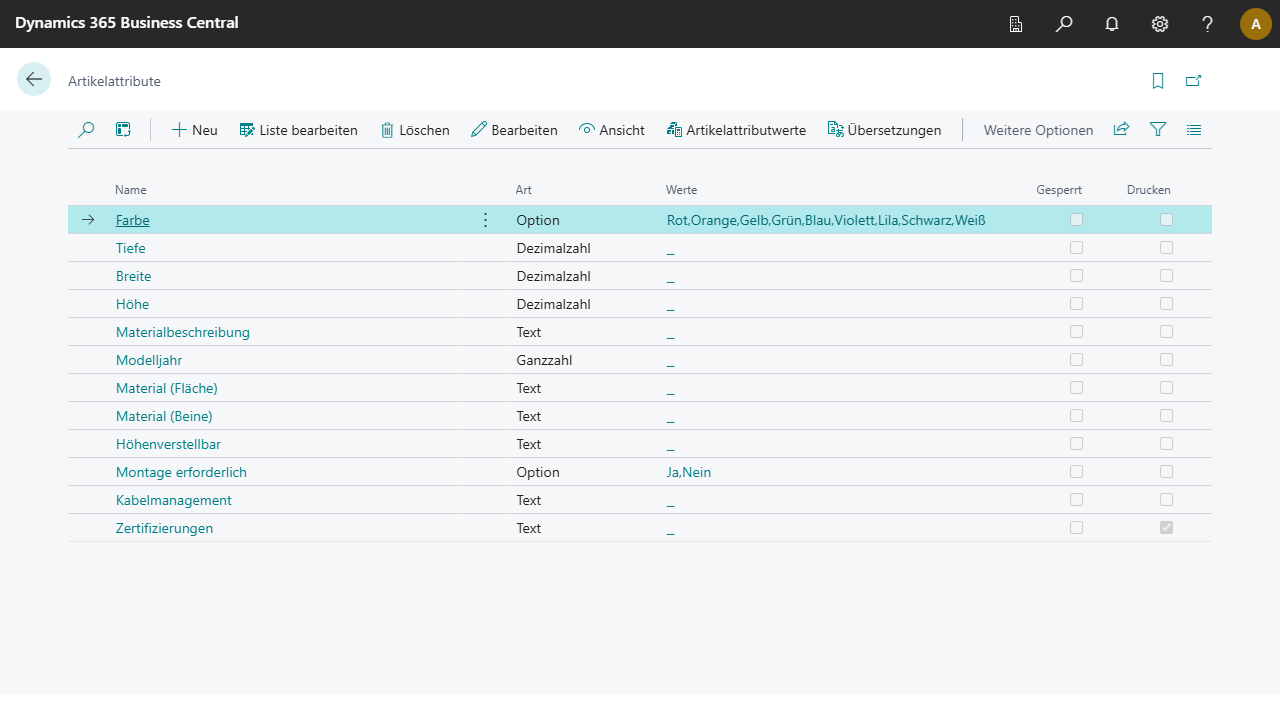Open the notifications bell icon

tap(1112, 24)
